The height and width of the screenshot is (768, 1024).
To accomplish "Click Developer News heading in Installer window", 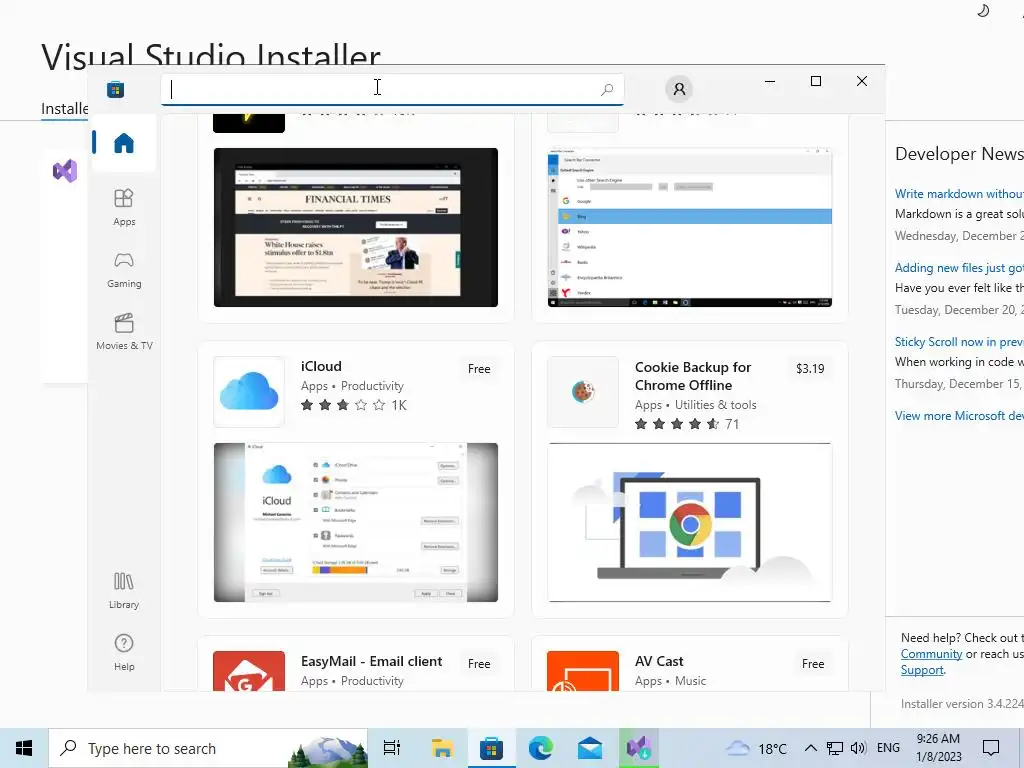I will click(x=959, y=153).
